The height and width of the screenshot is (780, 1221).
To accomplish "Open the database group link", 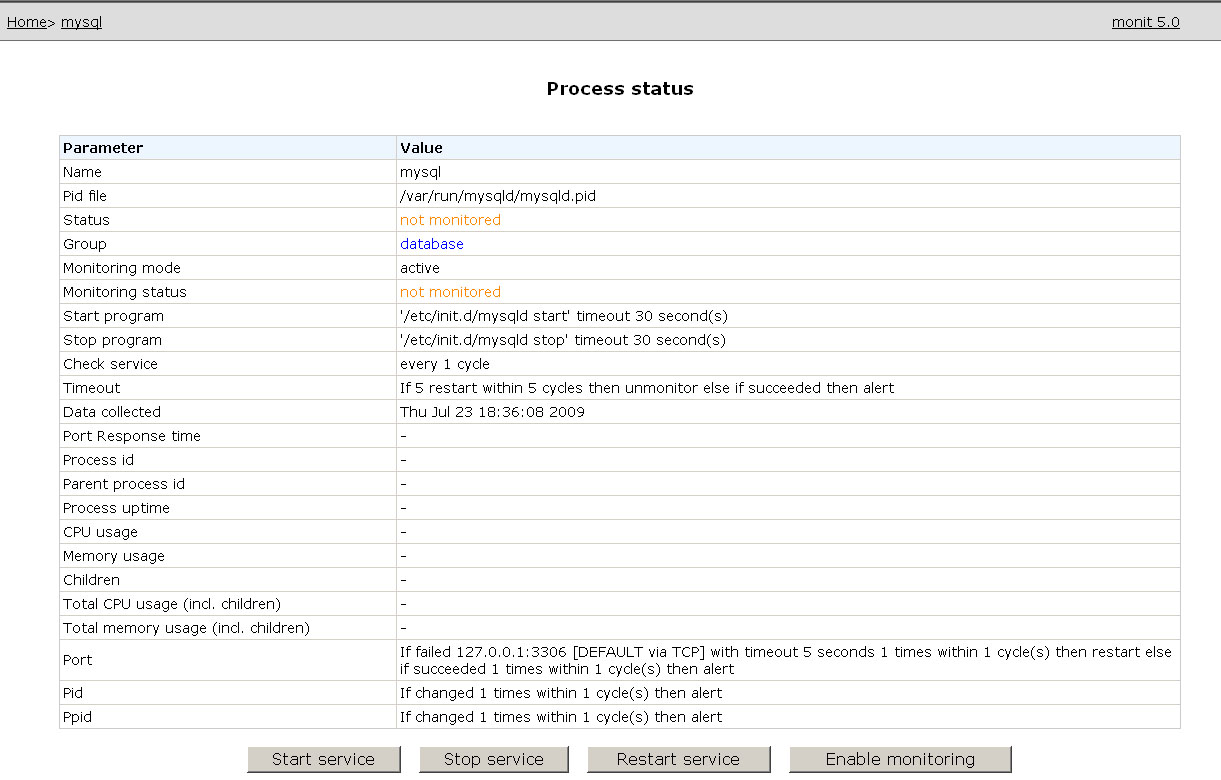I will click(x=431, y=244).
